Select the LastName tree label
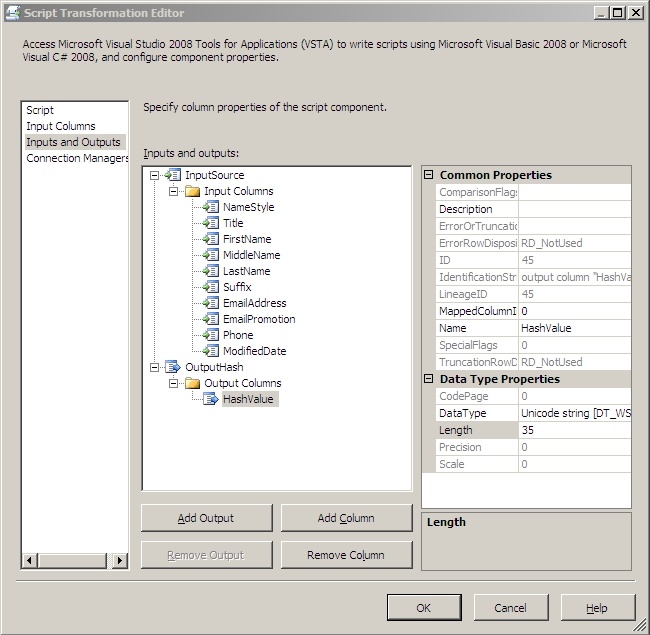Screen dimensions: 650x635 [x=247, y=271]
